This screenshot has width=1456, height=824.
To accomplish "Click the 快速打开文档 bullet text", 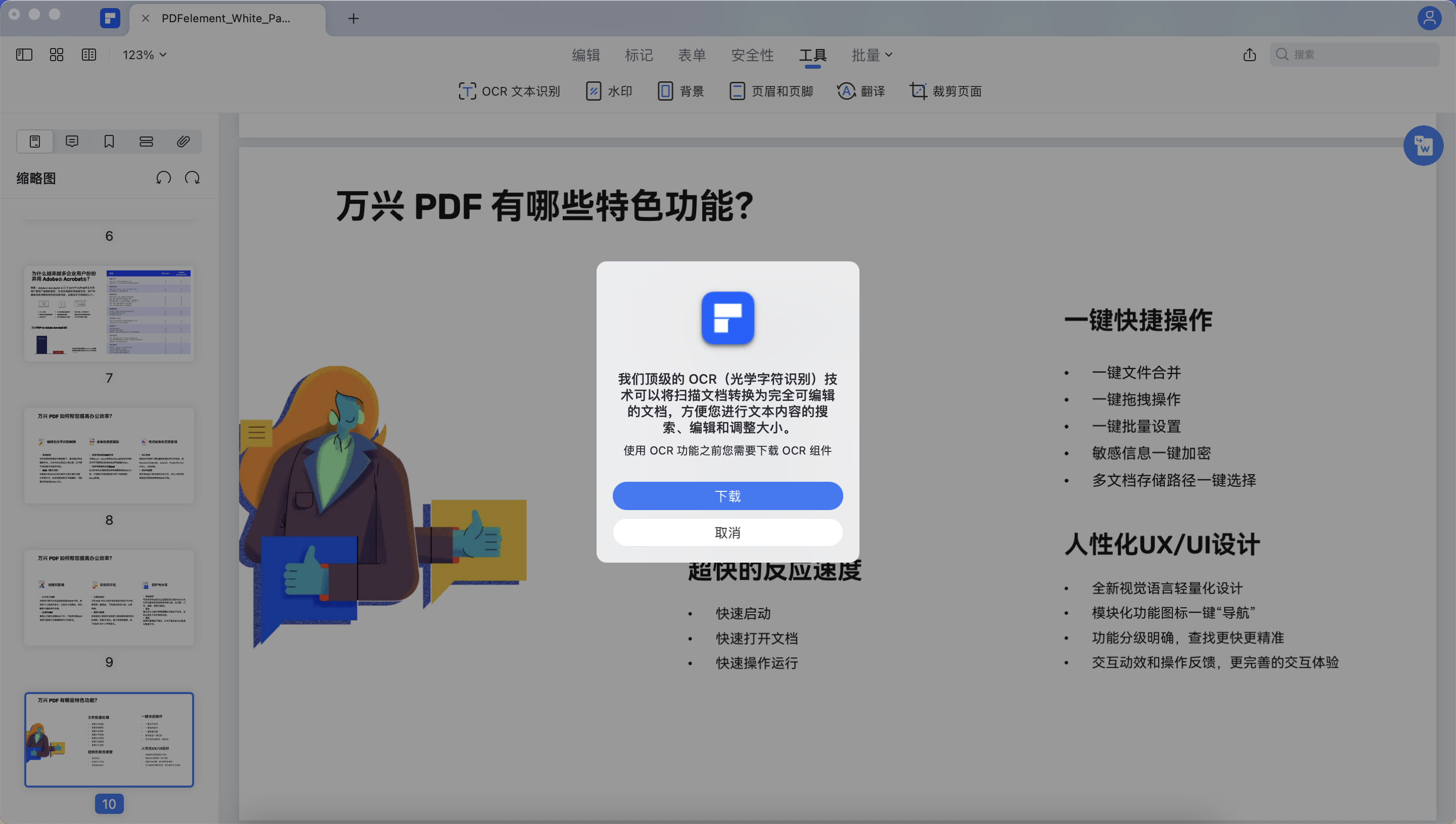I will point(757,638).
